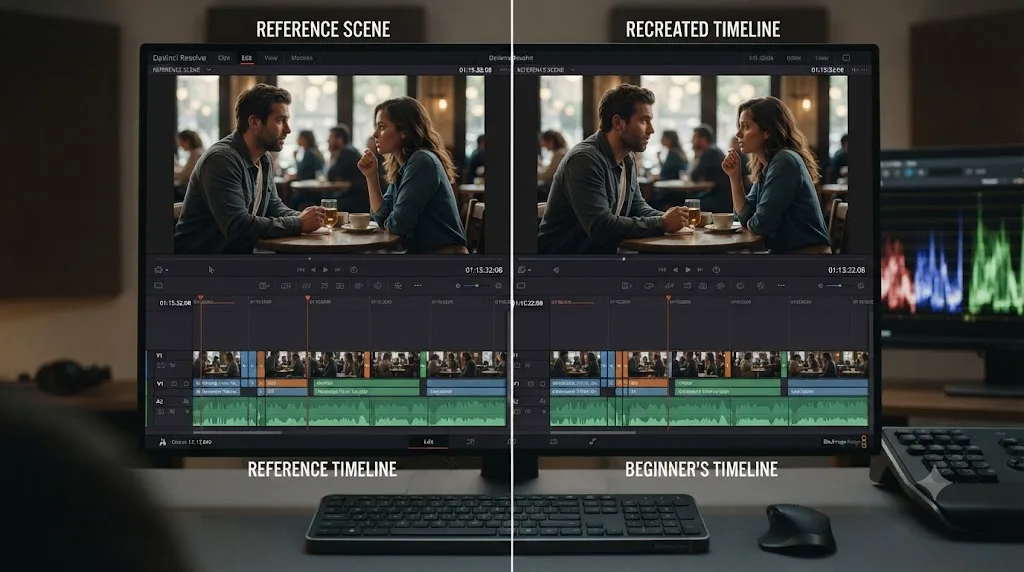Click the A2 track label in reference timeline

[159, 402]
